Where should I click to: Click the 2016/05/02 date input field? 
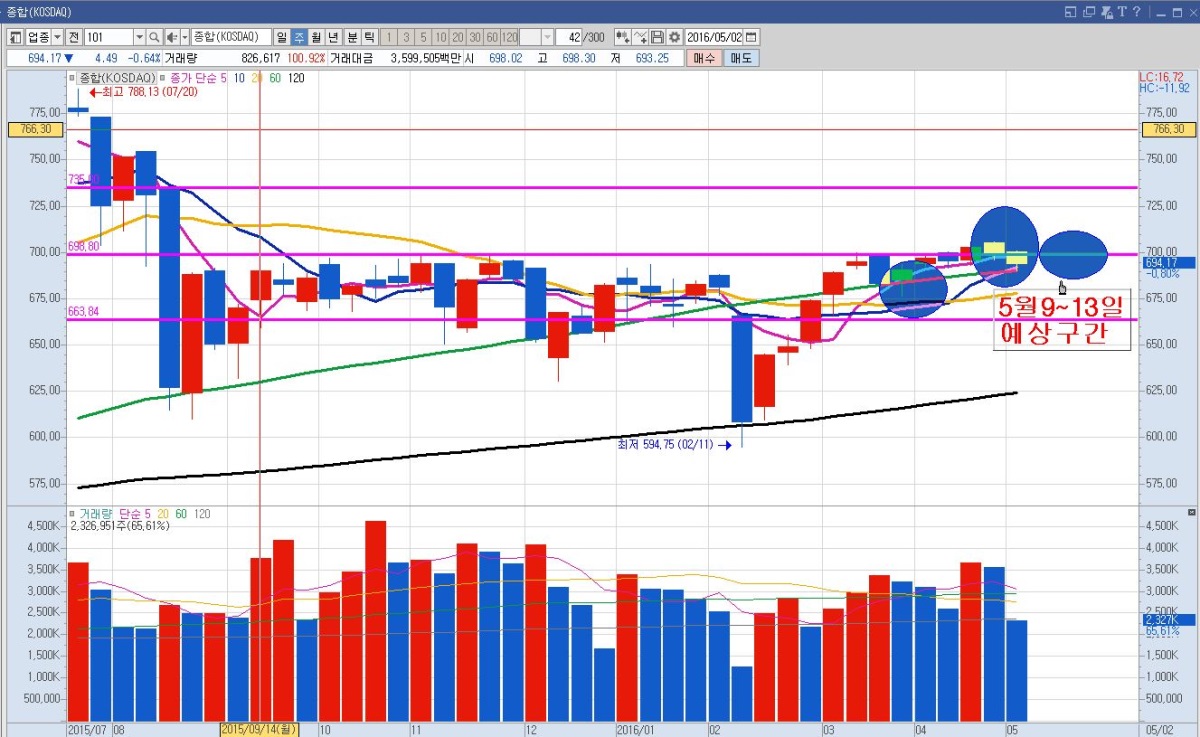click(714, 37)
